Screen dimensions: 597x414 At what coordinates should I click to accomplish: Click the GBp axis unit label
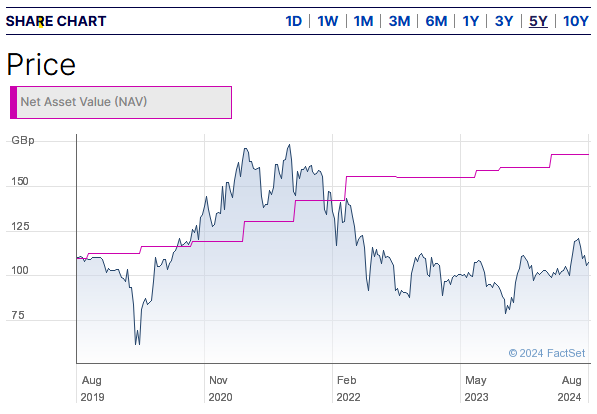click(x=23, y=141)
